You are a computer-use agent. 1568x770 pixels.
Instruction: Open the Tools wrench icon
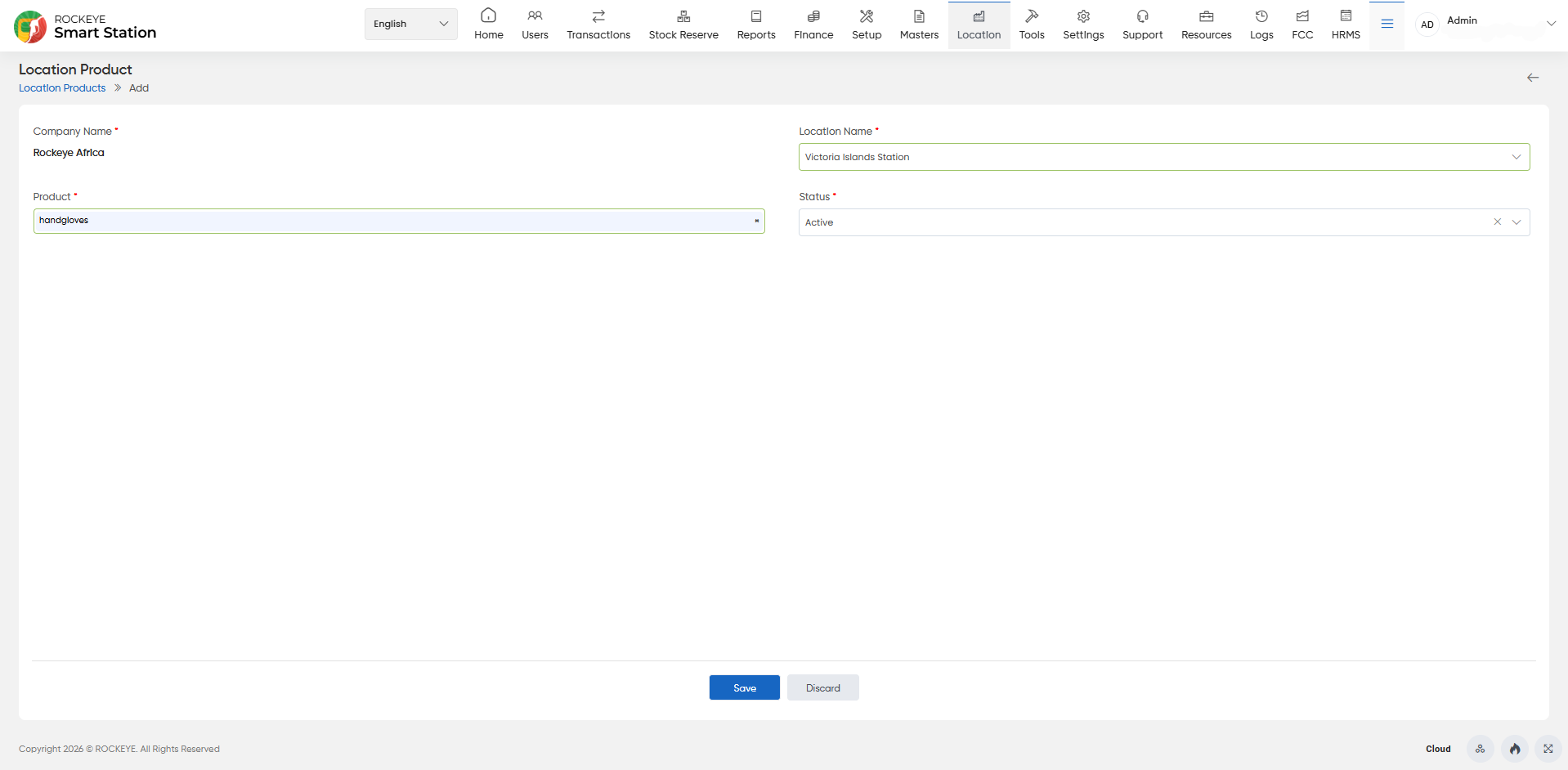click(x=1032, y=16)
